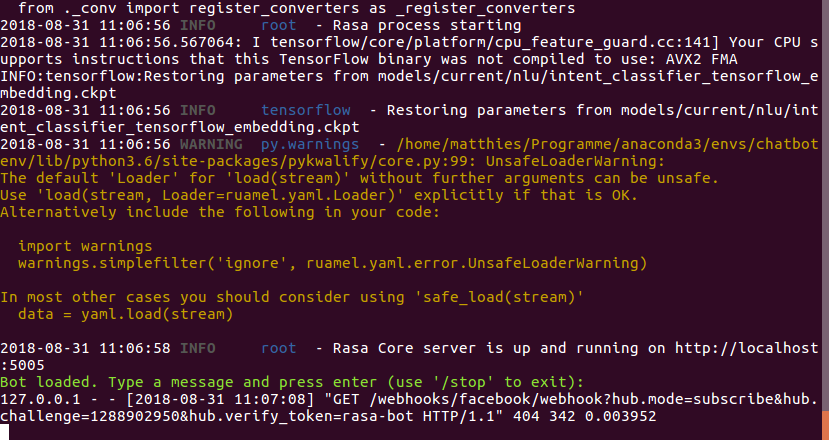The width and height of the screenshot is (829, 440).
Task: Click the '0.003952' response time value
Action: coord(620,416)
